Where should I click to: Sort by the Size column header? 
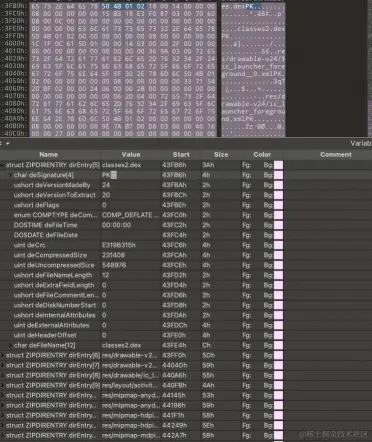[x=221, y=155]
